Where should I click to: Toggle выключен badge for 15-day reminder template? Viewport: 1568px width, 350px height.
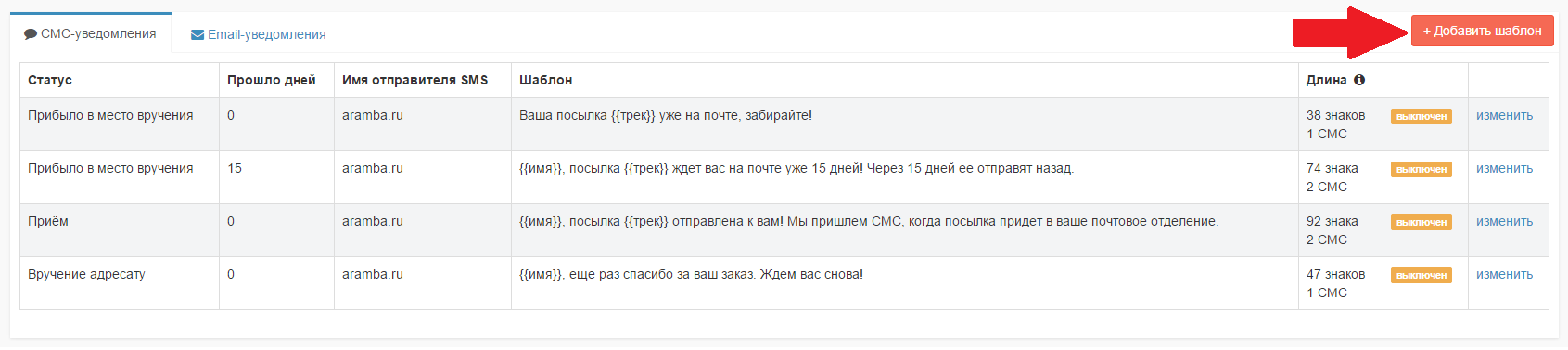1421,170
